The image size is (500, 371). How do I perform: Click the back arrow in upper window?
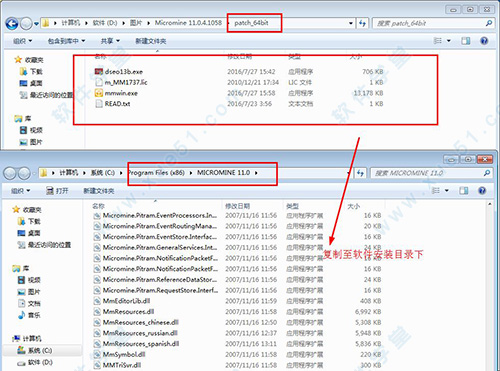pyautogui.click(x=12, y=23)
